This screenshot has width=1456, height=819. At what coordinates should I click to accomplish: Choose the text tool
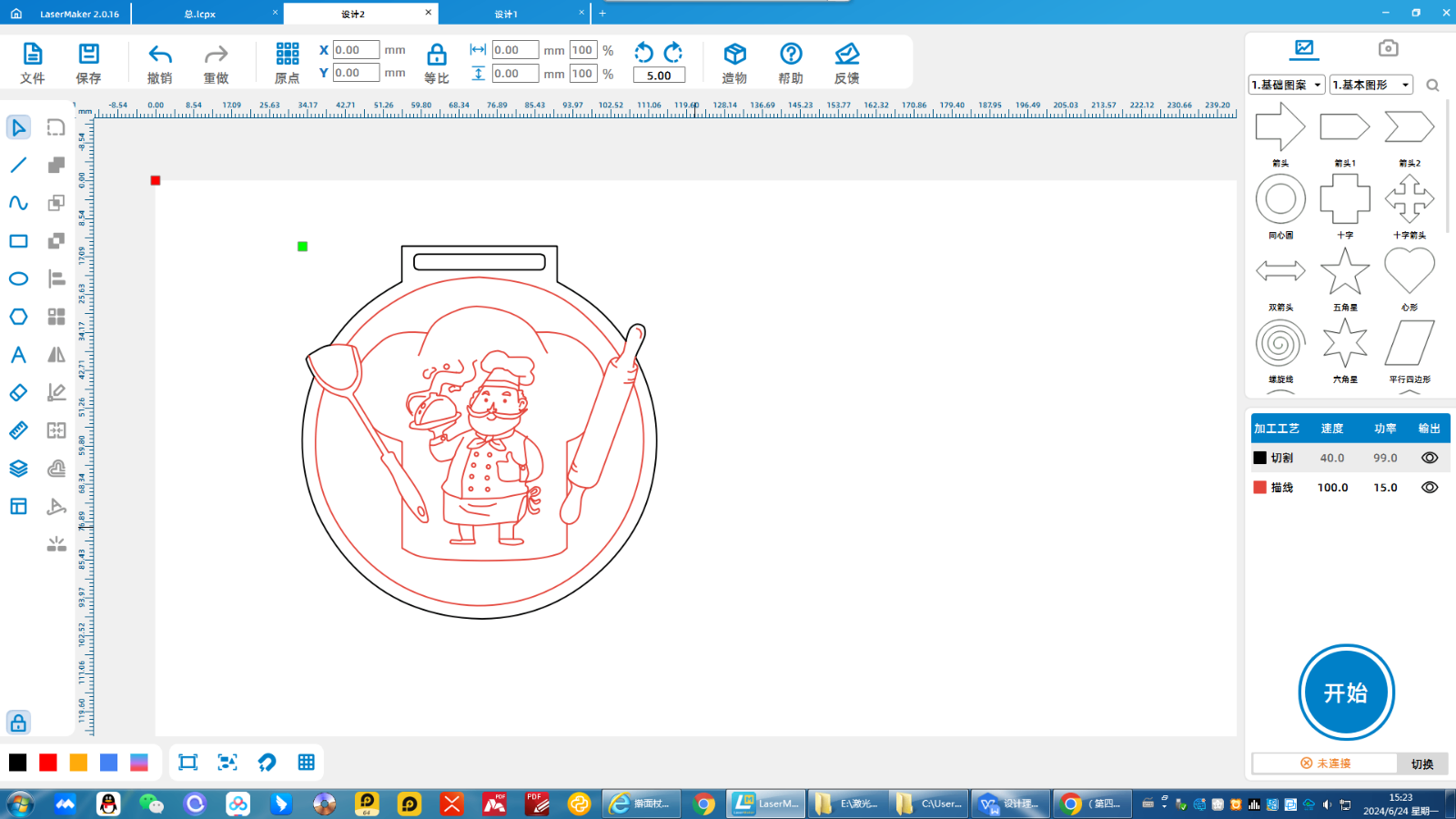[18, 355]
